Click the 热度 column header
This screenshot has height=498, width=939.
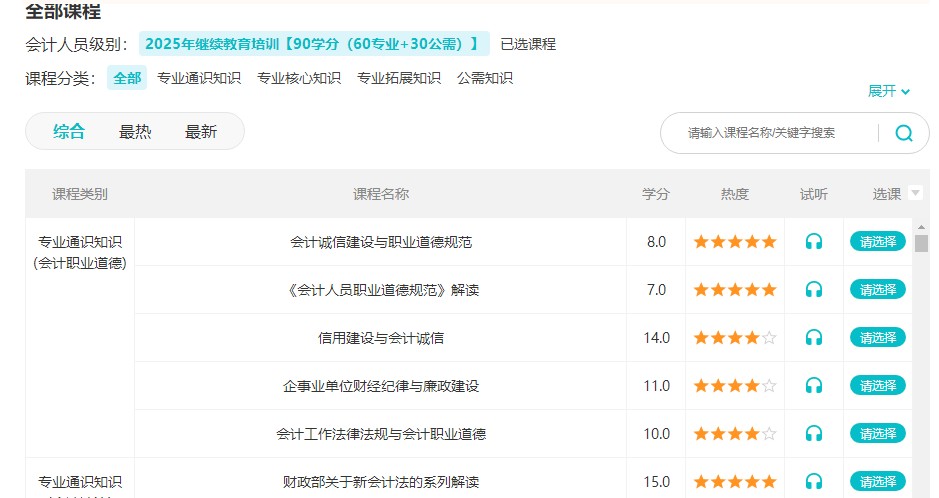(735, 194)
